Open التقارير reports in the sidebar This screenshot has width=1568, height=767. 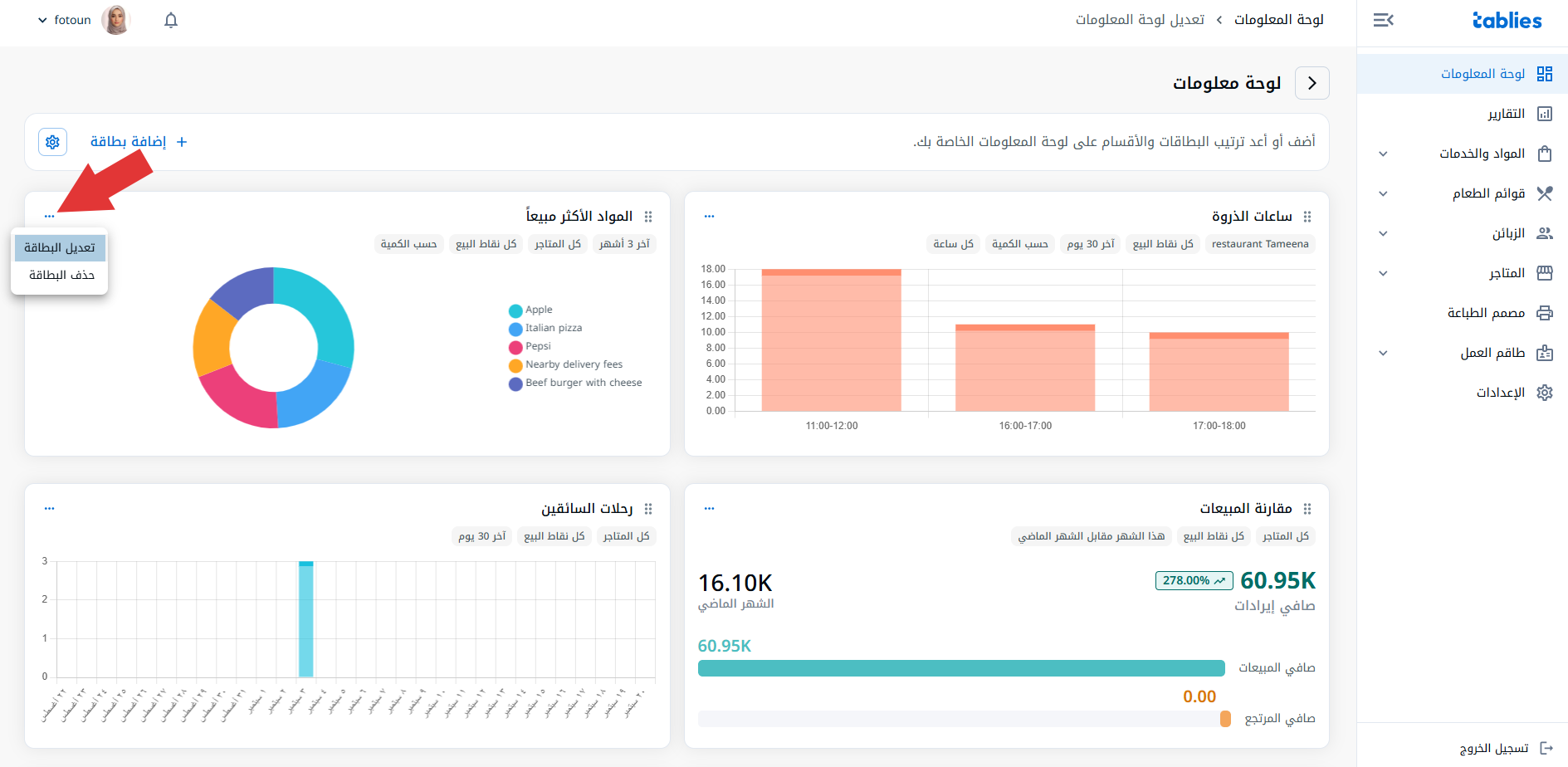1463,114
